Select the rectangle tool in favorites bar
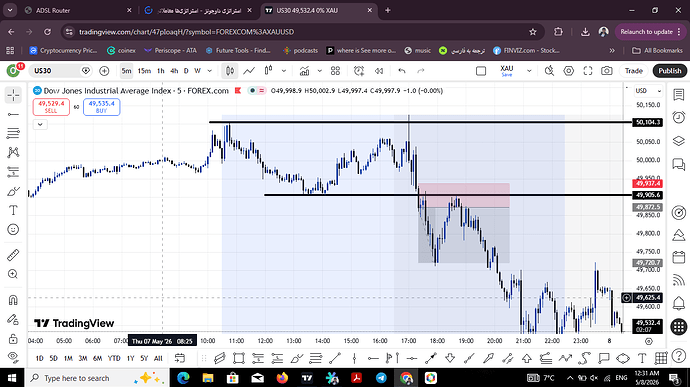The image size is (690, 387). coord(239,358)
